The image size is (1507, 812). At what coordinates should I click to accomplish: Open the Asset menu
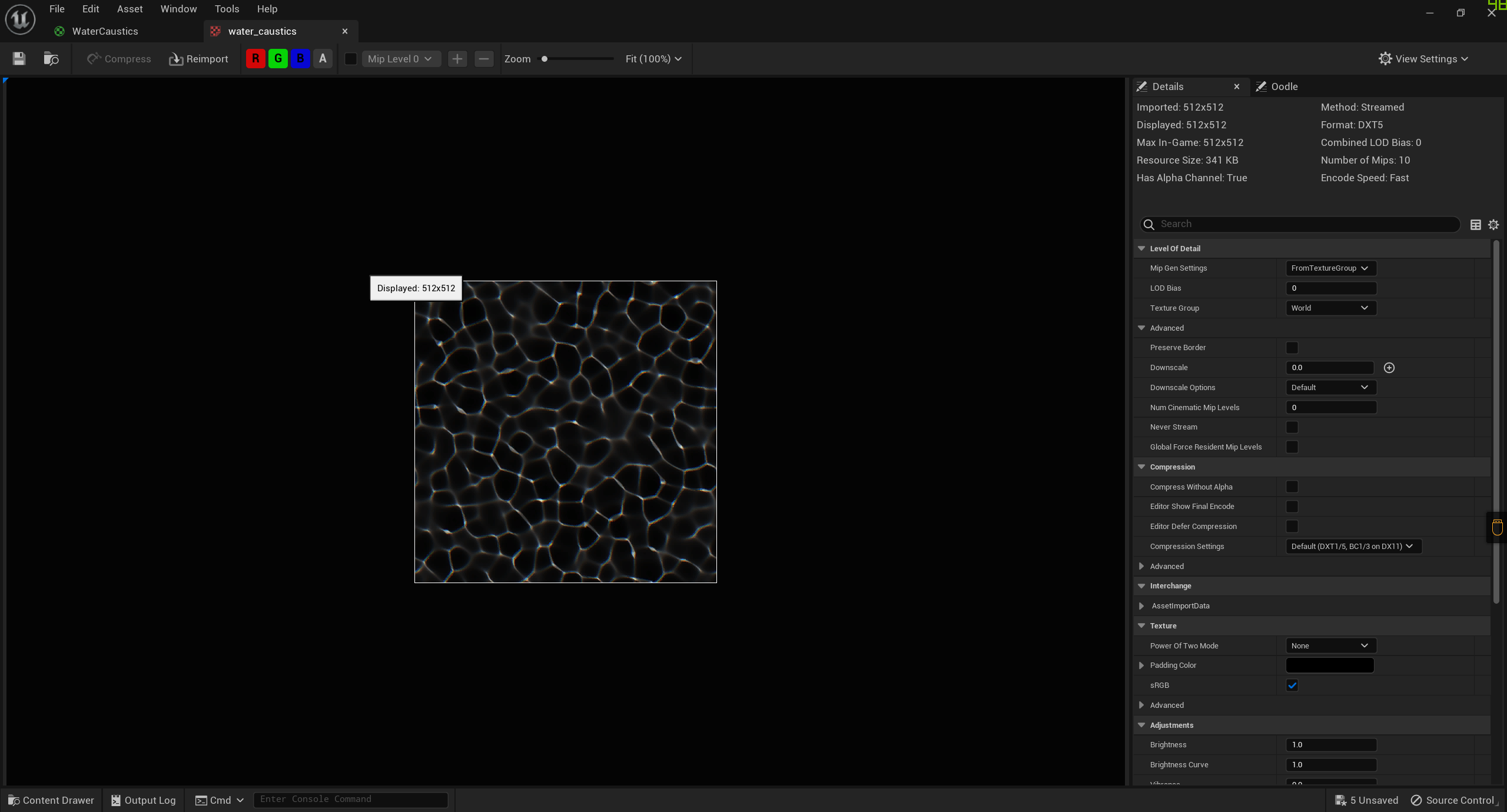(x=130, y=9)
